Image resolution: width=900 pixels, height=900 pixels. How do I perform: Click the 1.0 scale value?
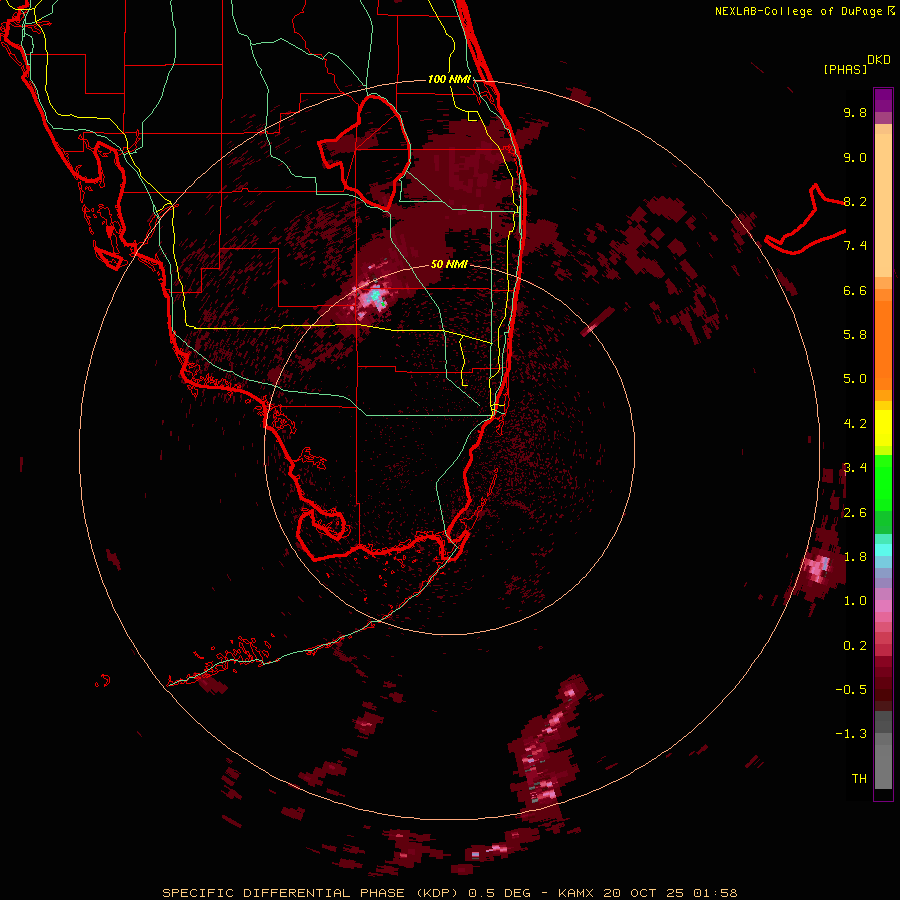pos(855,601)
